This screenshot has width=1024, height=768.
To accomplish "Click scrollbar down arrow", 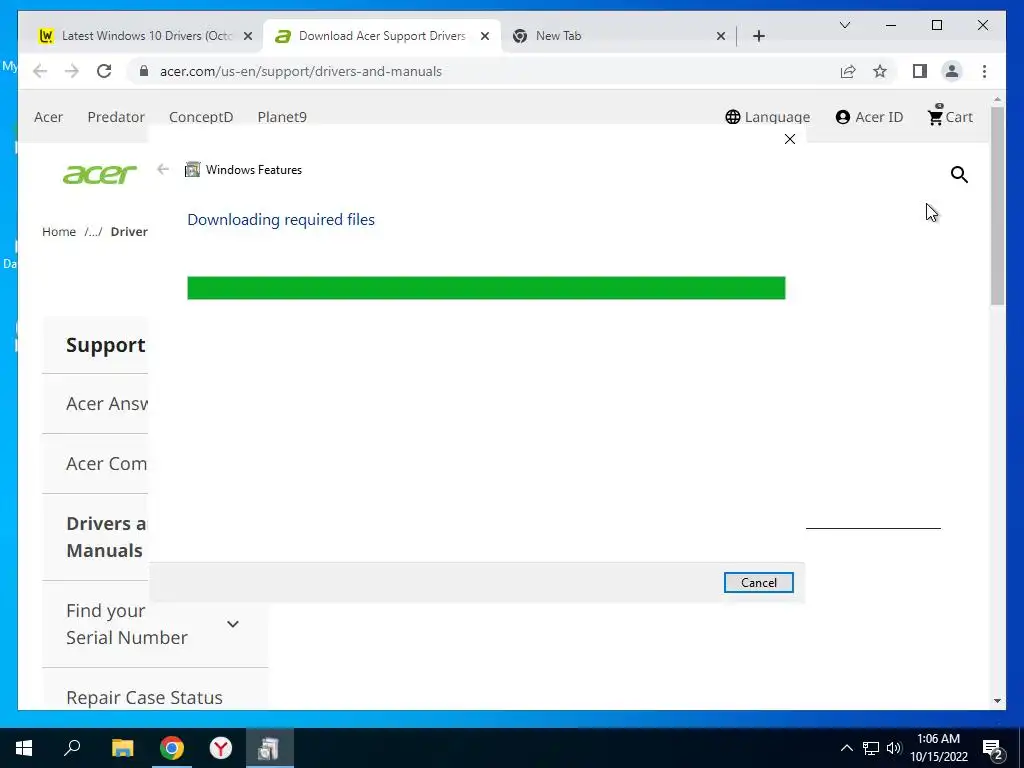I will (x=997, y=701).
